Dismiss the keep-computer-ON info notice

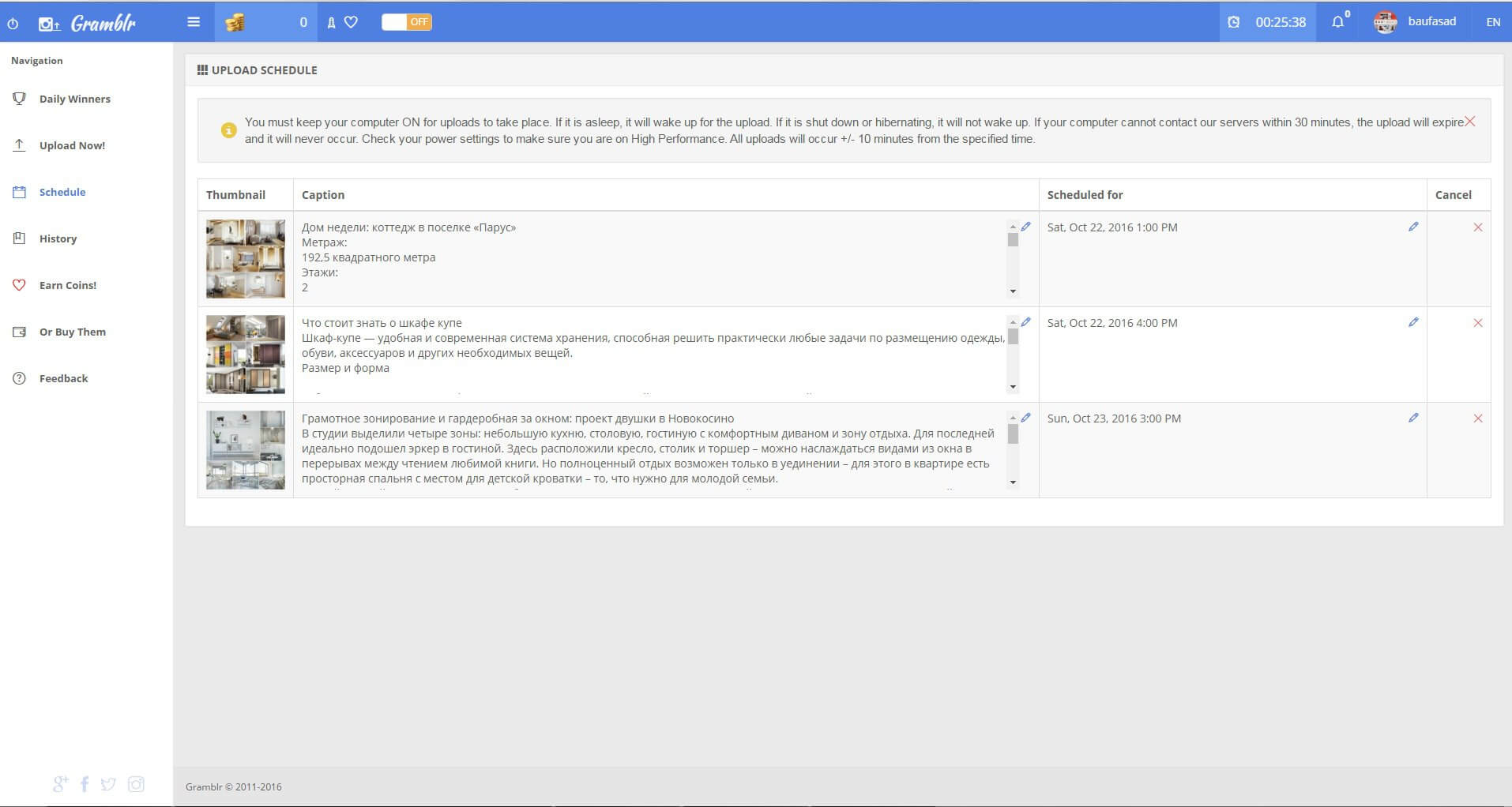click(1469, 122)
